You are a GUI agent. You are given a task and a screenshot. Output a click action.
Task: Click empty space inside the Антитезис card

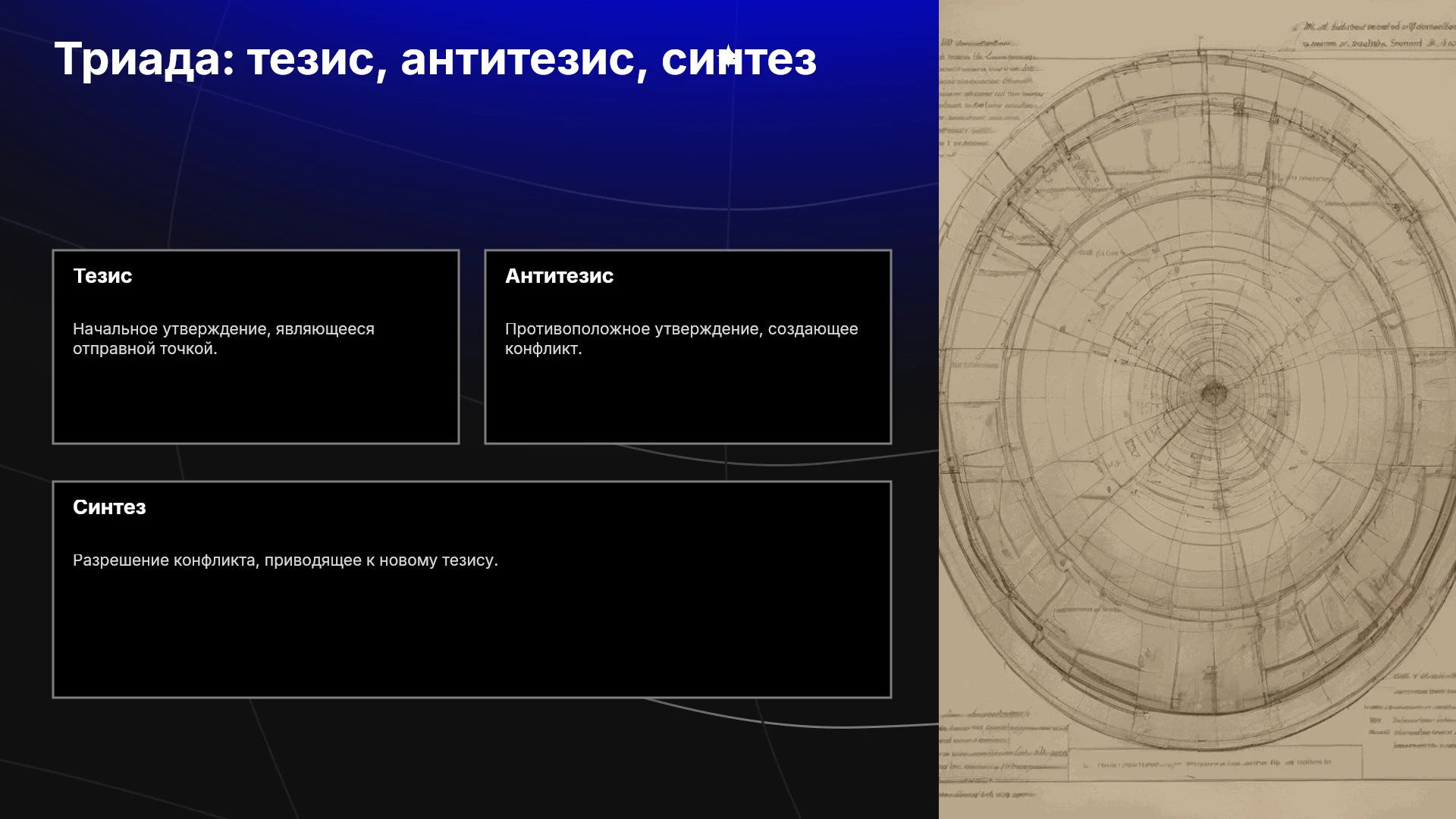(688, 402)
